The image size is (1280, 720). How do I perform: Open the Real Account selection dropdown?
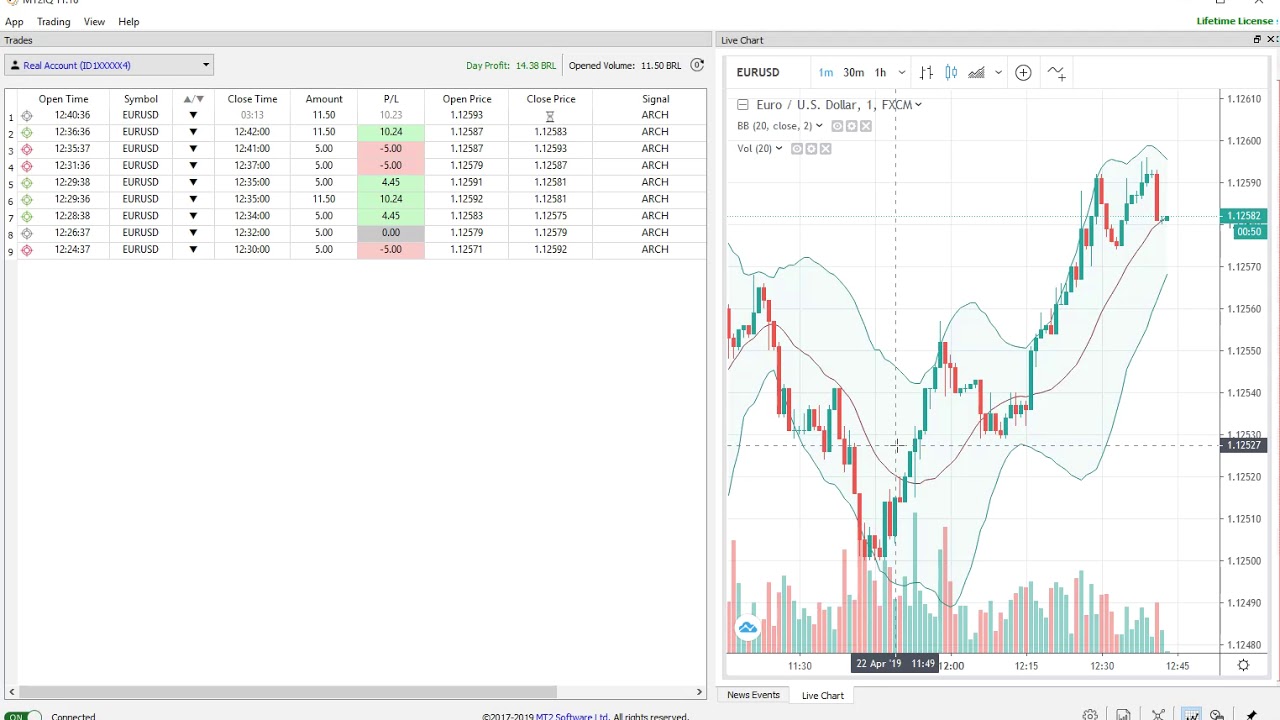[109, 65]
